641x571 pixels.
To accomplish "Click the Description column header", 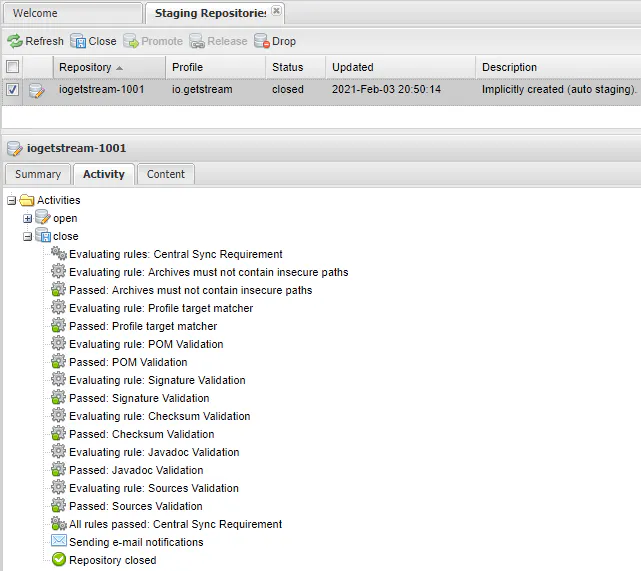I will pos(558,67).
